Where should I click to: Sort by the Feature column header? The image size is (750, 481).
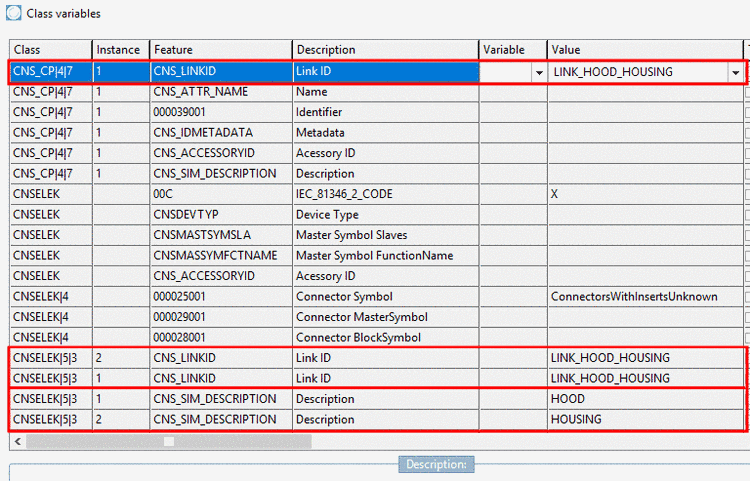pos(221,50)
